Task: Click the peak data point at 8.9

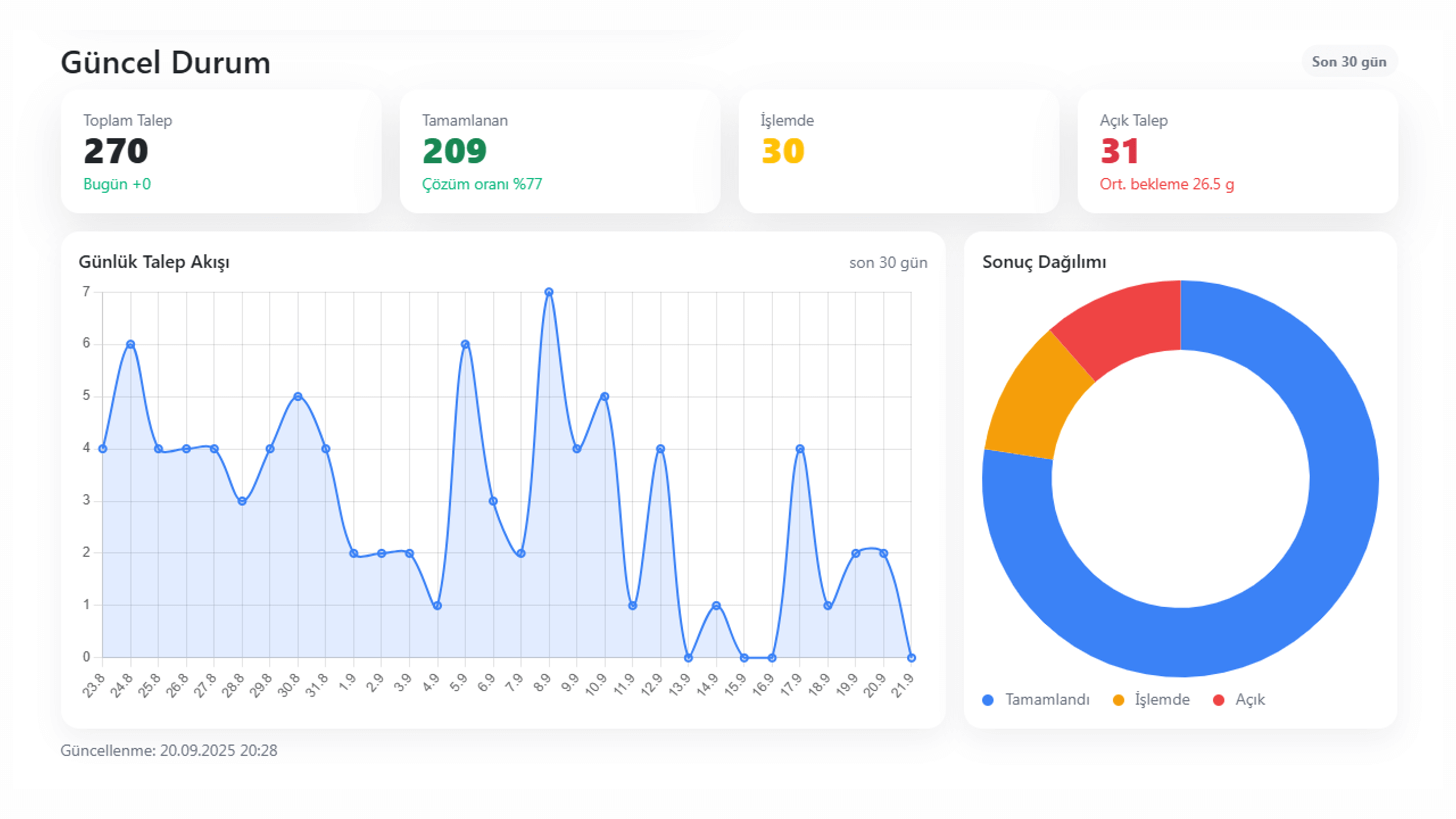Action: tap(549, 292)
